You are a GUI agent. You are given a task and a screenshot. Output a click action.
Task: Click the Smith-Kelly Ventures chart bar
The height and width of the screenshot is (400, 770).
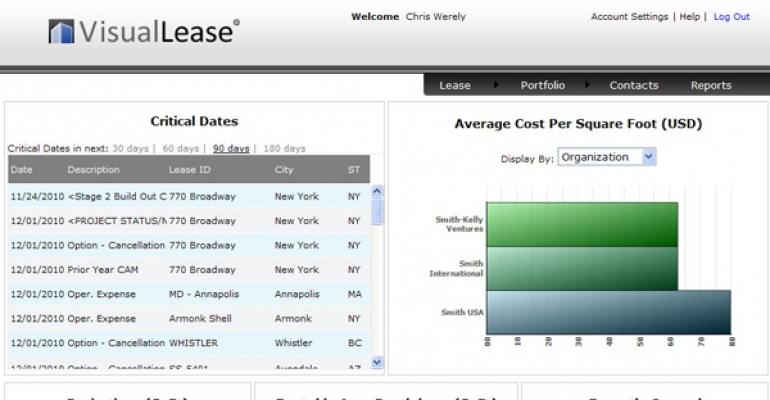(582, 224)
